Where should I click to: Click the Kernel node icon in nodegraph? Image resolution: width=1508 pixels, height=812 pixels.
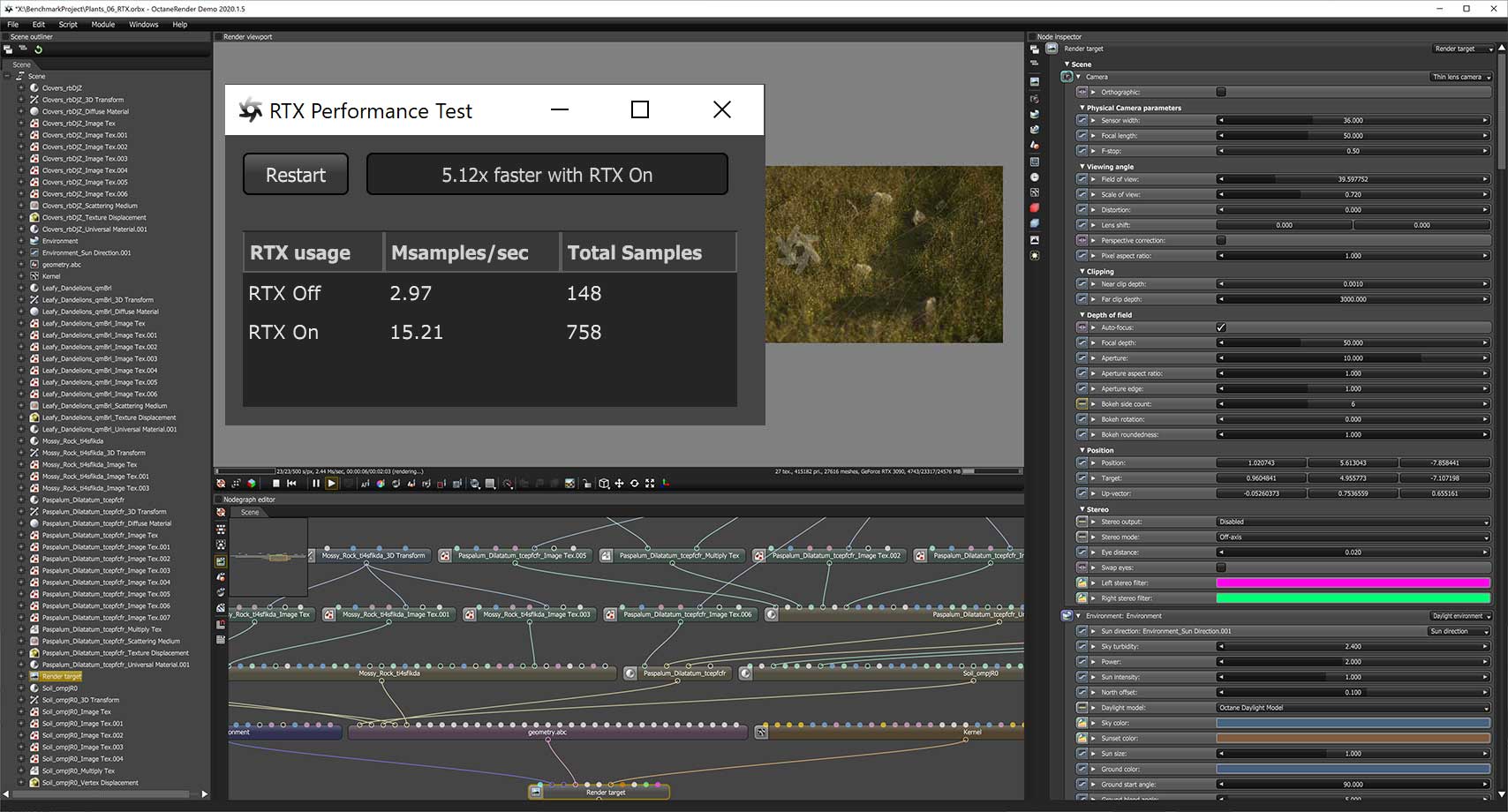[761, 733]
